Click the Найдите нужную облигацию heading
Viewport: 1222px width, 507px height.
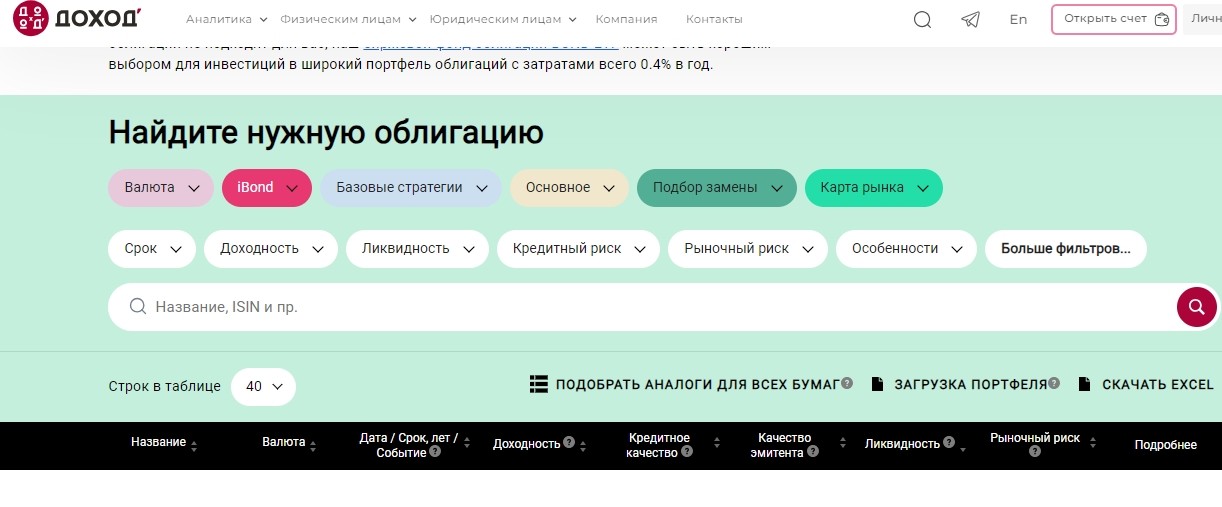(326, 132)
